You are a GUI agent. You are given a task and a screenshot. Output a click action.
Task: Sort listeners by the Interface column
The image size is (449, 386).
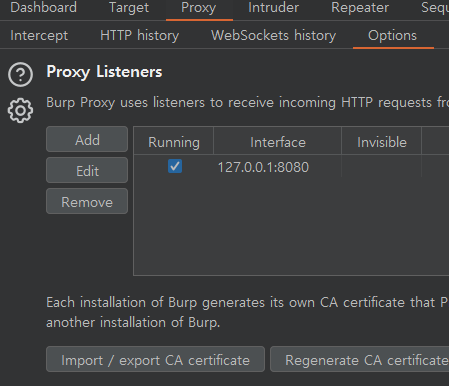(x=278, y=141)
